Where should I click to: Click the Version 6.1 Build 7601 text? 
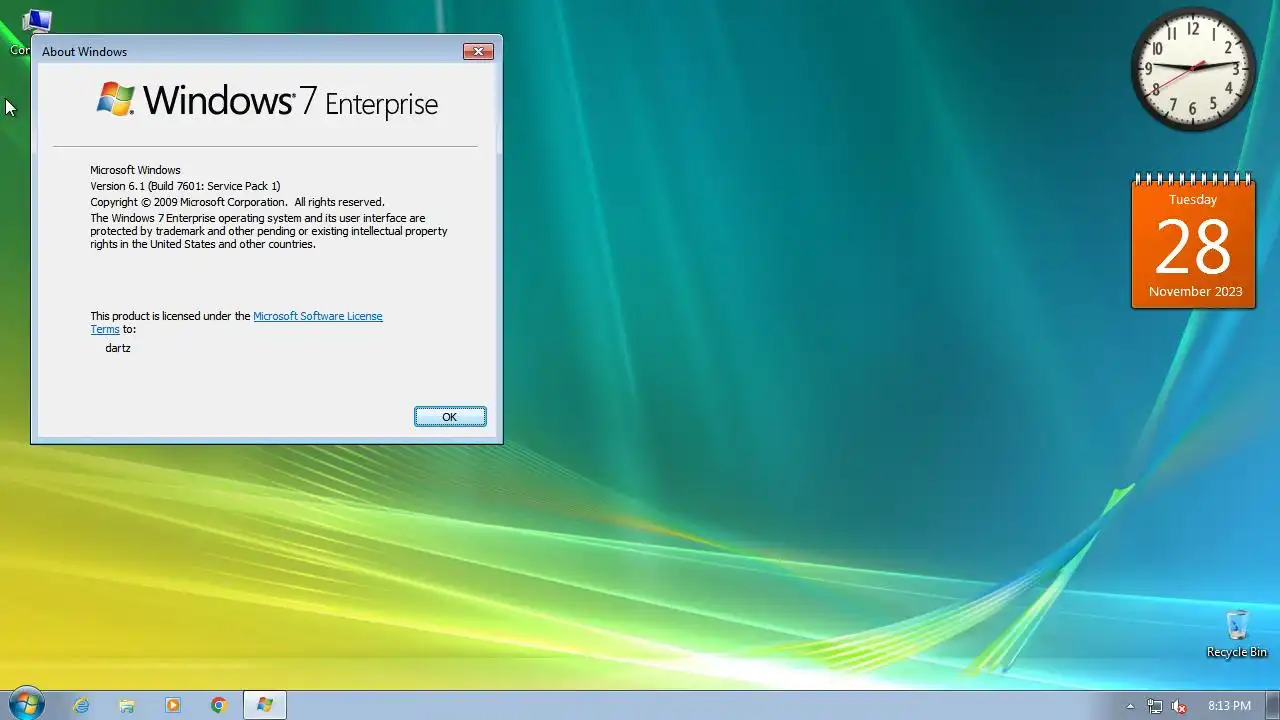pos(185,186)
